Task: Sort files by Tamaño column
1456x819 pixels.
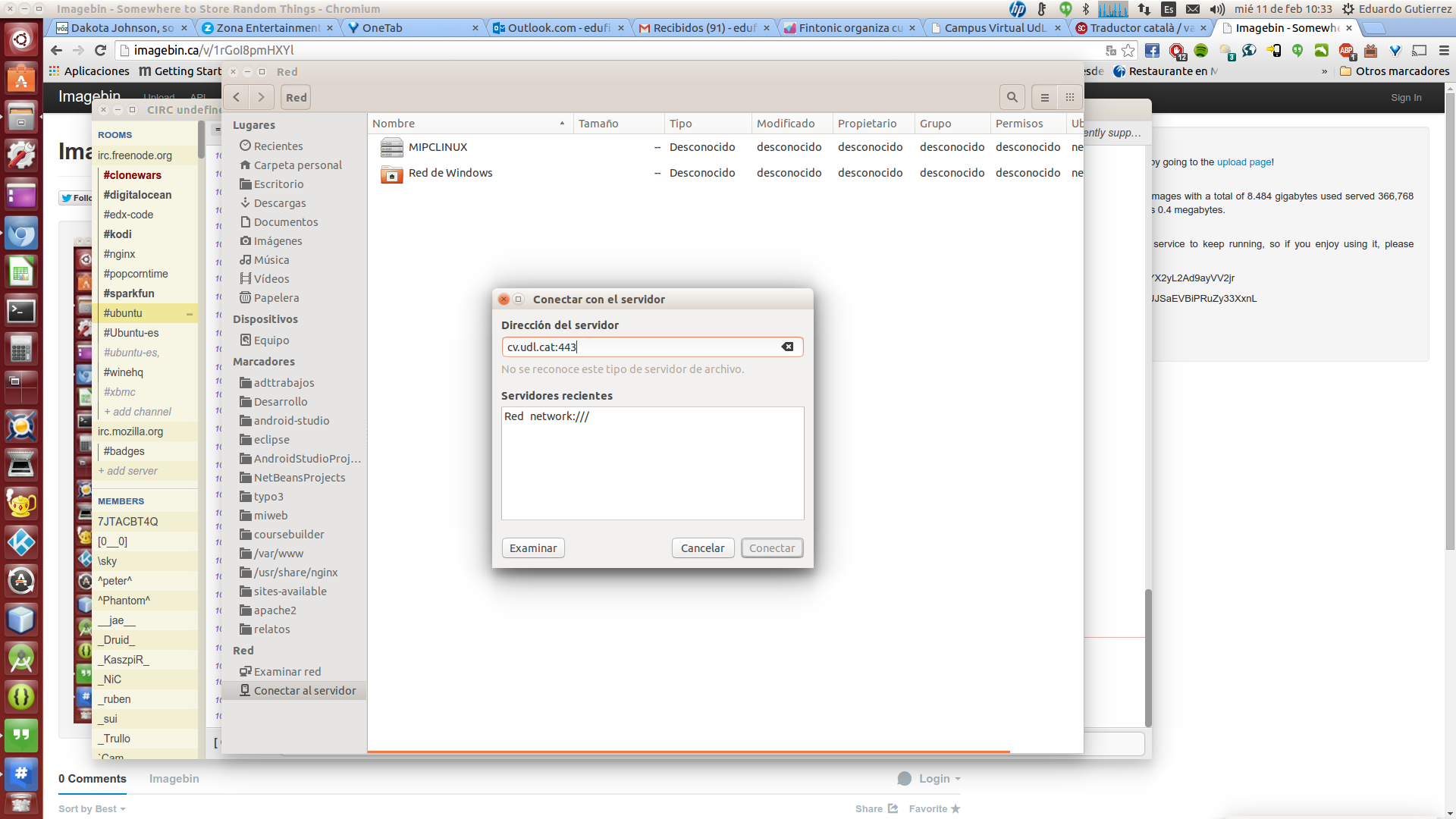Action: (618, 124)
